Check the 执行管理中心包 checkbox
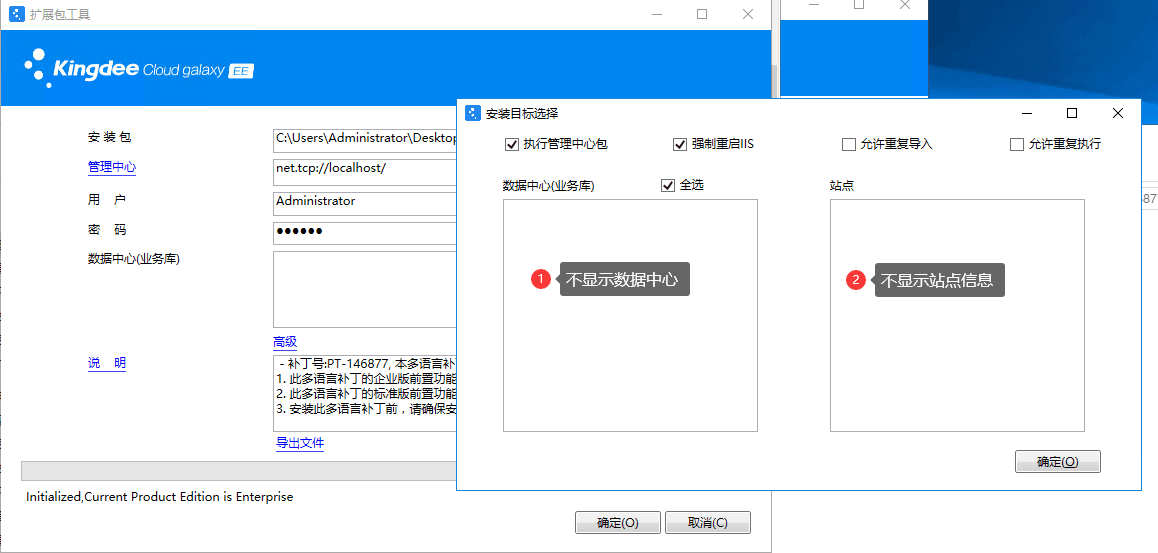This screenshot has width=1158, height=553. (x=513, y=144)
